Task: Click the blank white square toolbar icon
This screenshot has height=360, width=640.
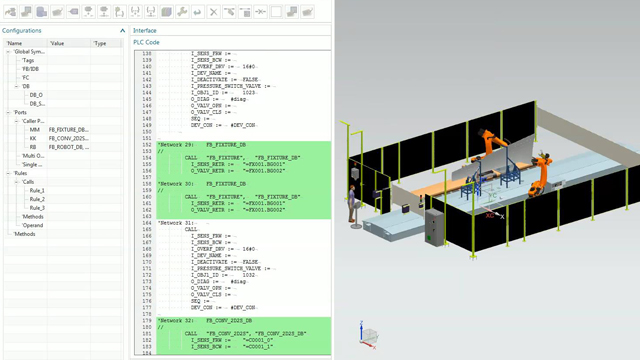Action: coord(276,12)
